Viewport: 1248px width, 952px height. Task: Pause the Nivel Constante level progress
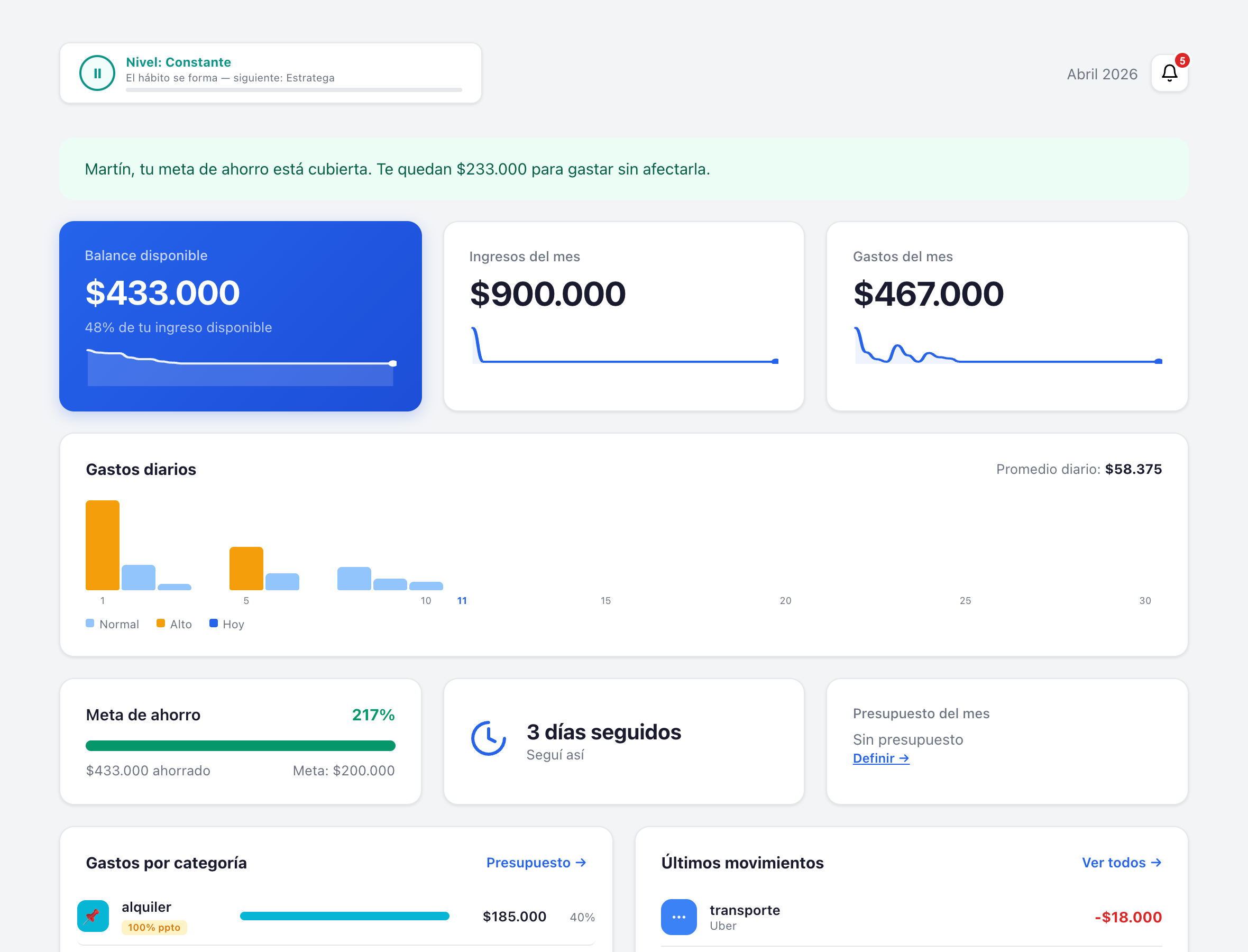point(97,72)
